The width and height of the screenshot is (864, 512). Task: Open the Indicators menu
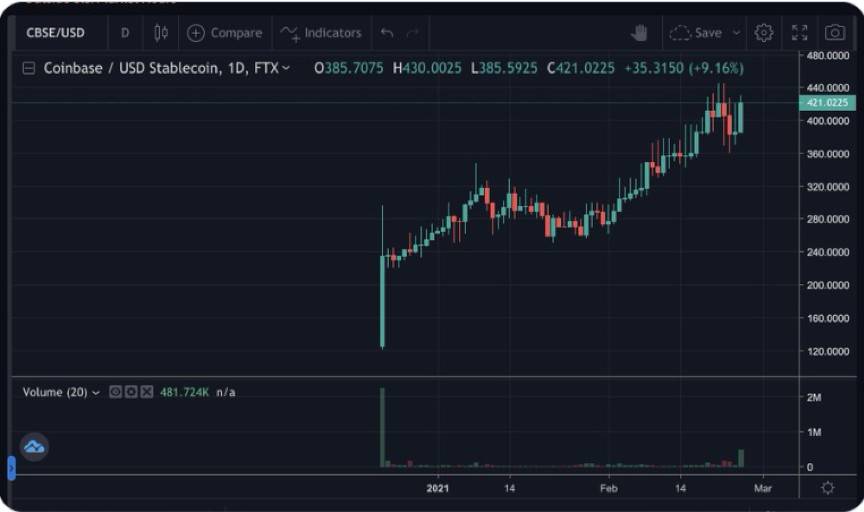pyautogui.click(x=321, y=33)
